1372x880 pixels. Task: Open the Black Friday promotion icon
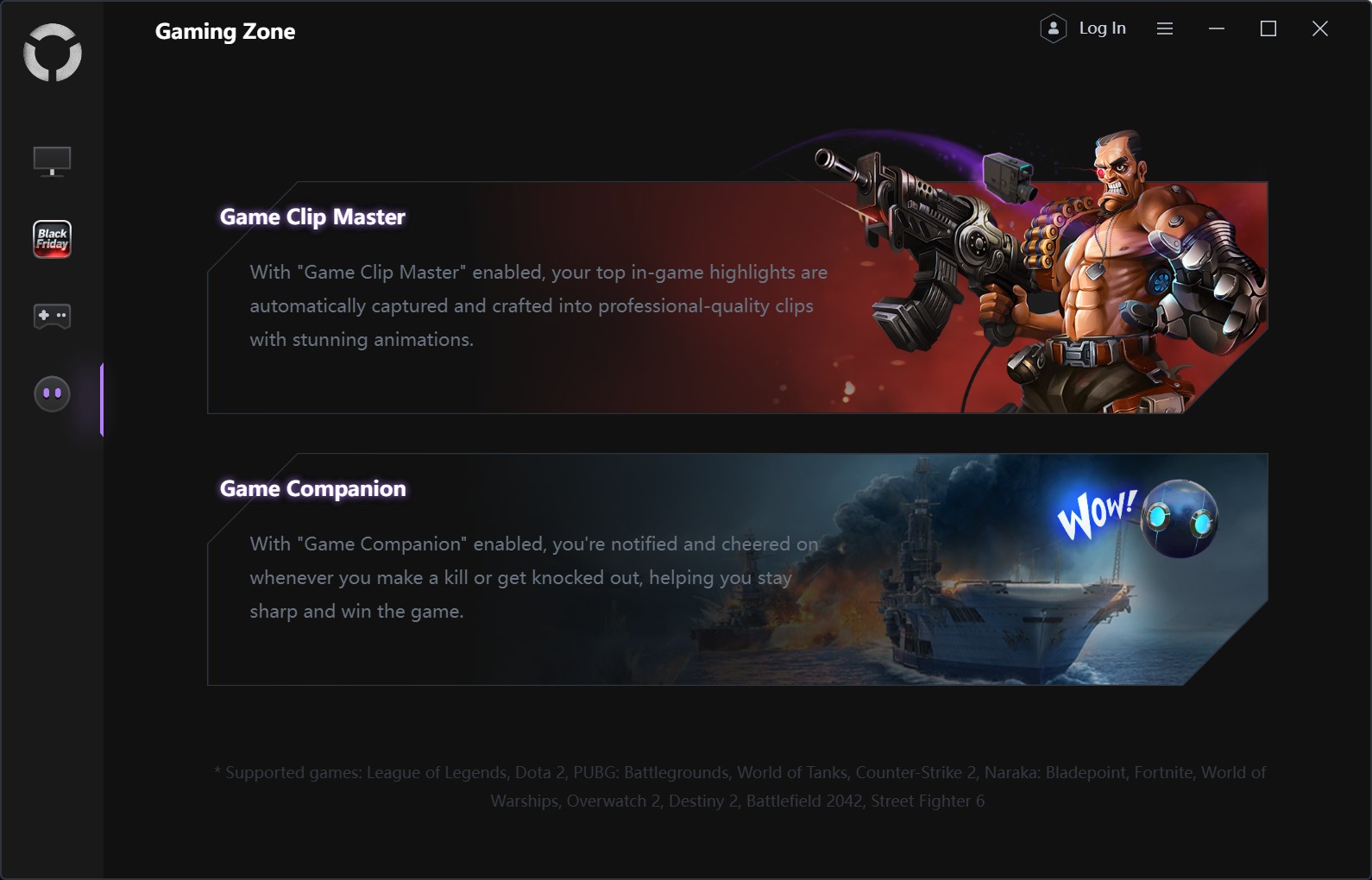click(x=52, y=239)
